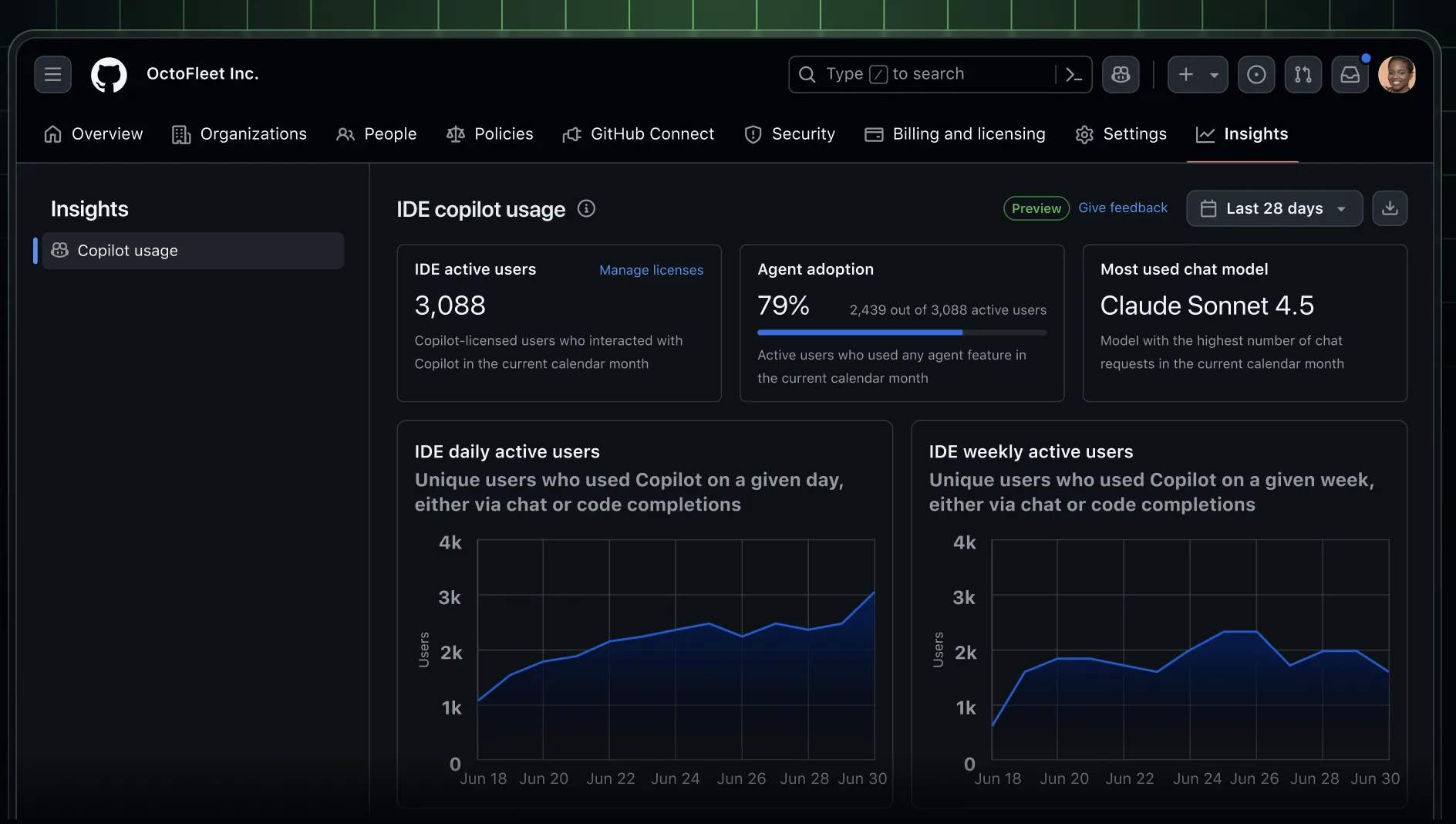1456x824 pixels.
Task: Open the Billing and licensing tab
Action: (954, 133)
